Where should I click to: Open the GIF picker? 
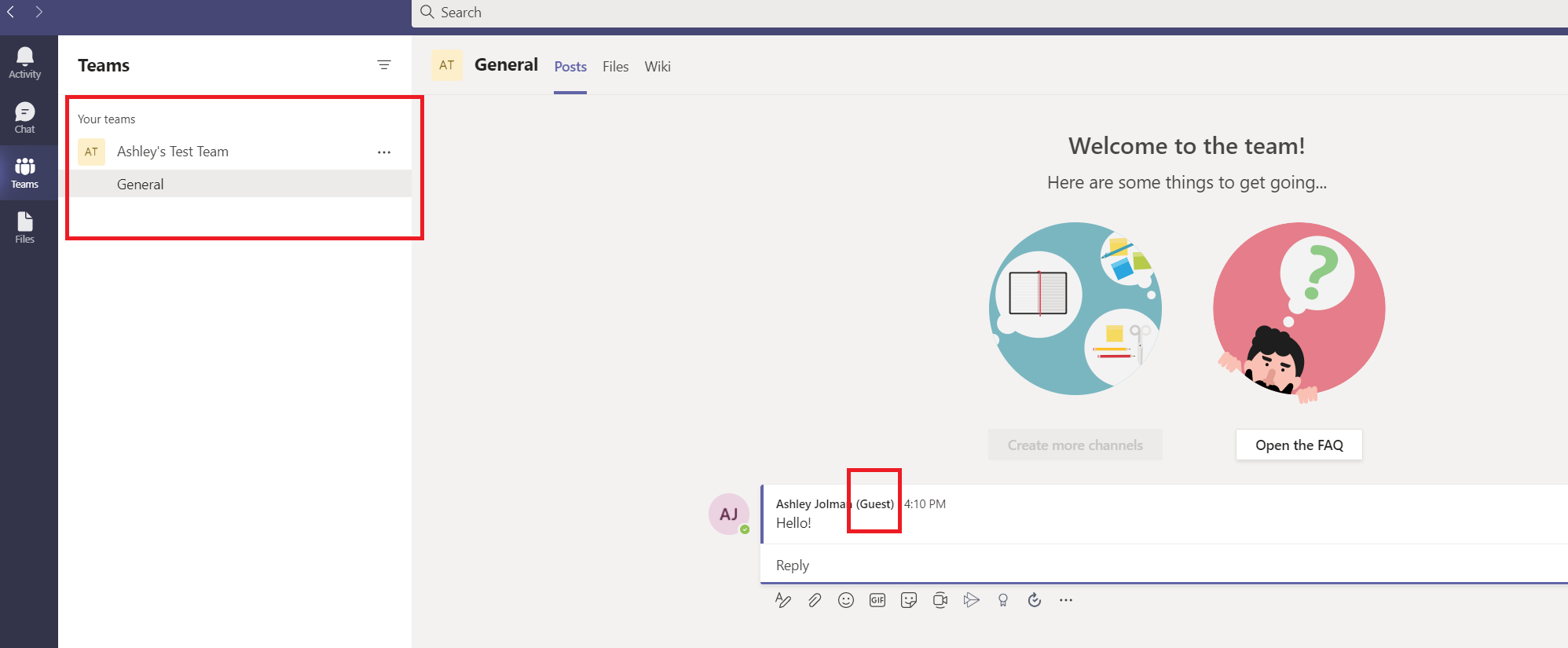(x=877, y=600)
